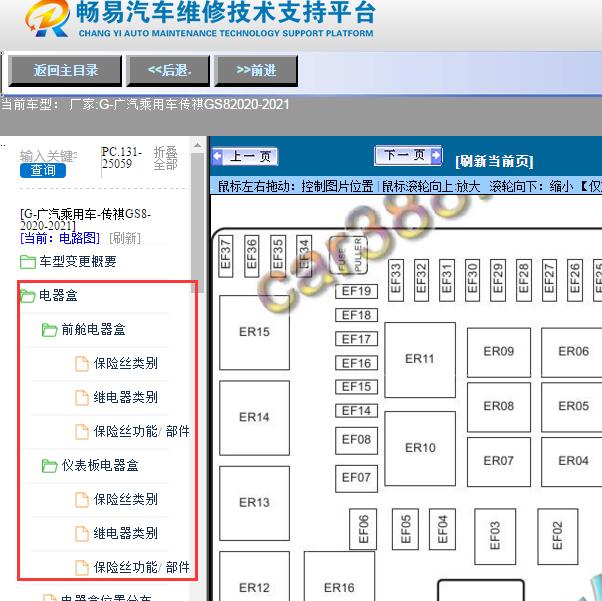Viewport: 602px width, 601px height.
Task: Click fuse EF16 in the diagram
Action: tap(356, 363)
